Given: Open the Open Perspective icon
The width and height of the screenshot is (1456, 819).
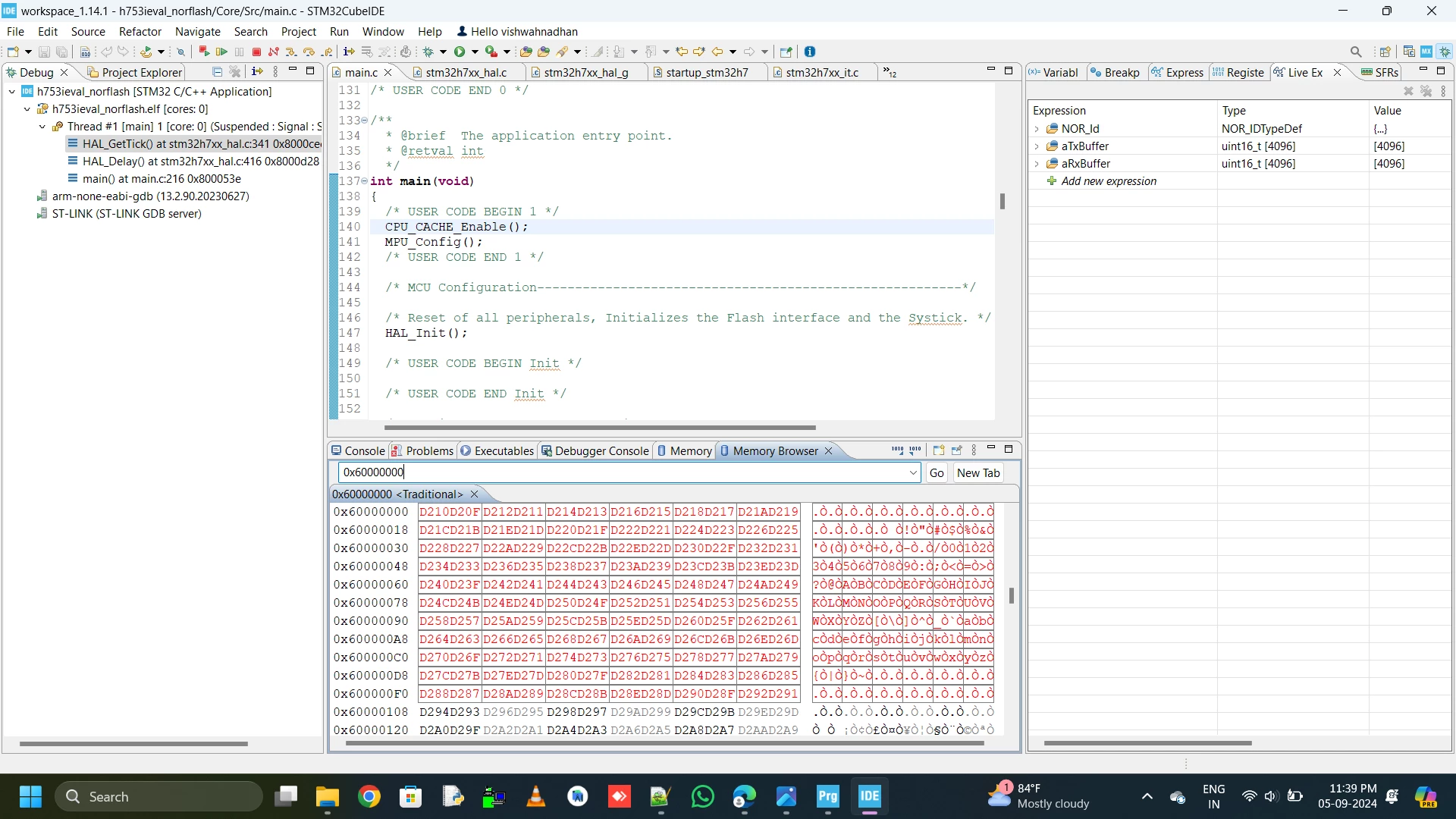Looking at the screenshot, I should (1385, 52).
